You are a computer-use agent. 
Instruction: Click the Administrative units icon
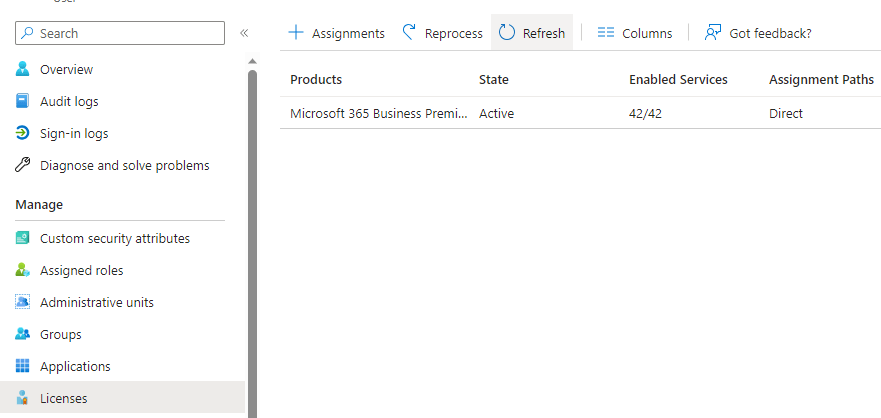coord(23,303)
